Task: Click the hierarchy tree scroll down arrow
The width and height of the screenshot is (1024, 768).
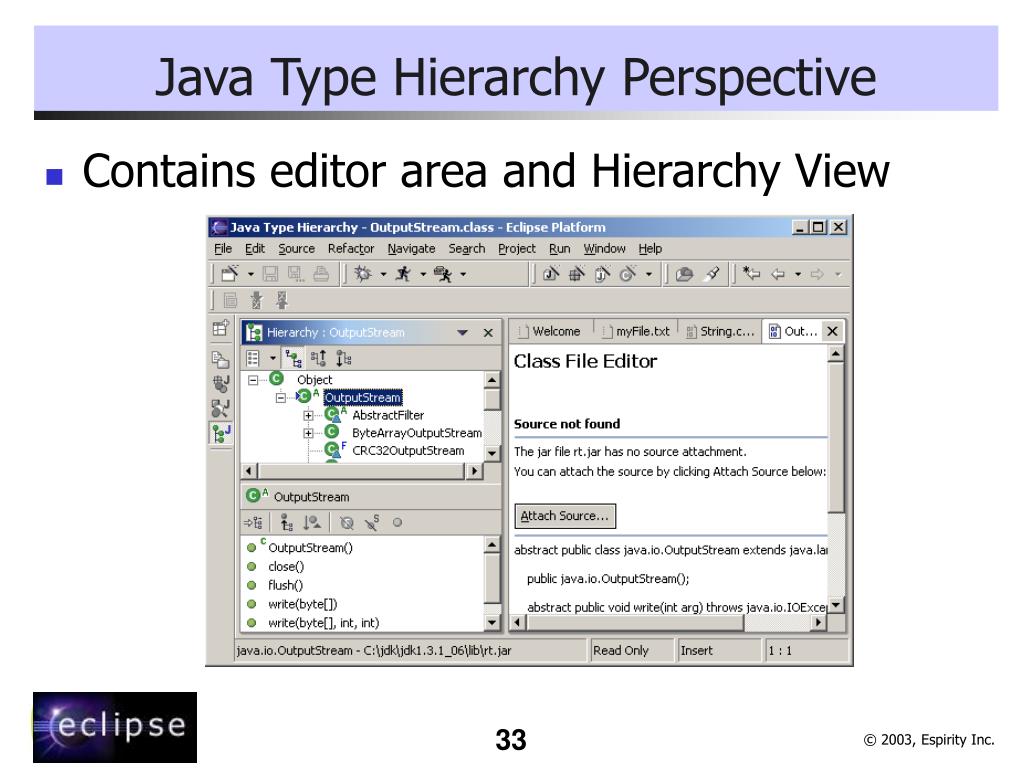Action: click(492, 453)
